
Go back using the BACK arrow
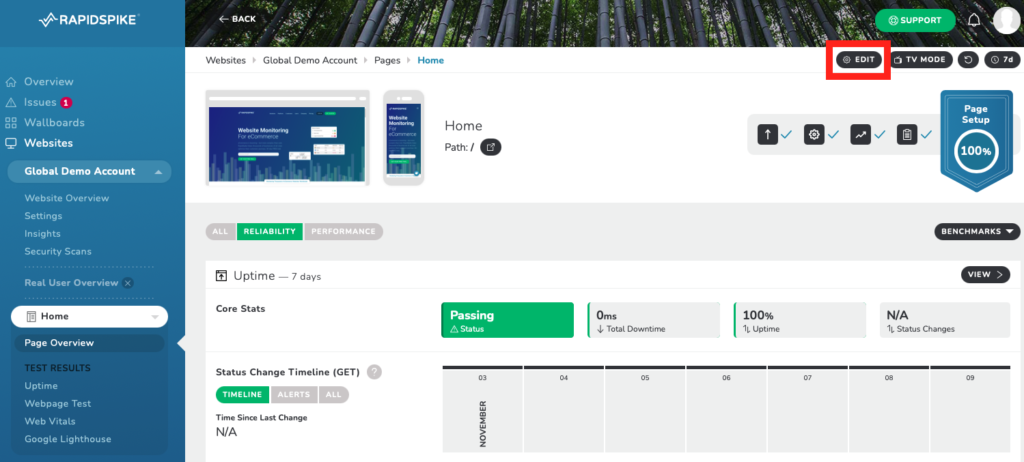click(x=237, y=19)
